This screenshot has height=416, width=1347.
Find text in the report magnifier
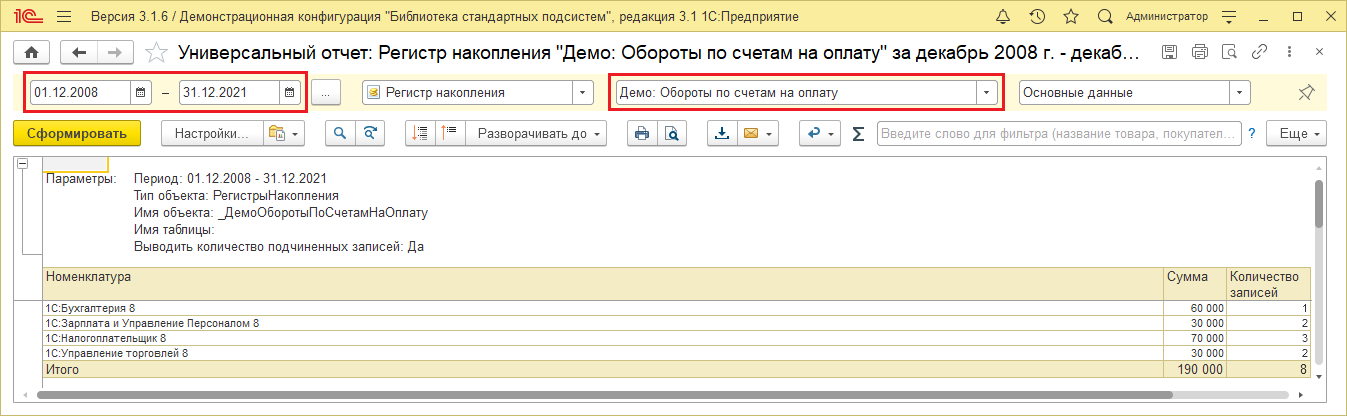[341, 133]
